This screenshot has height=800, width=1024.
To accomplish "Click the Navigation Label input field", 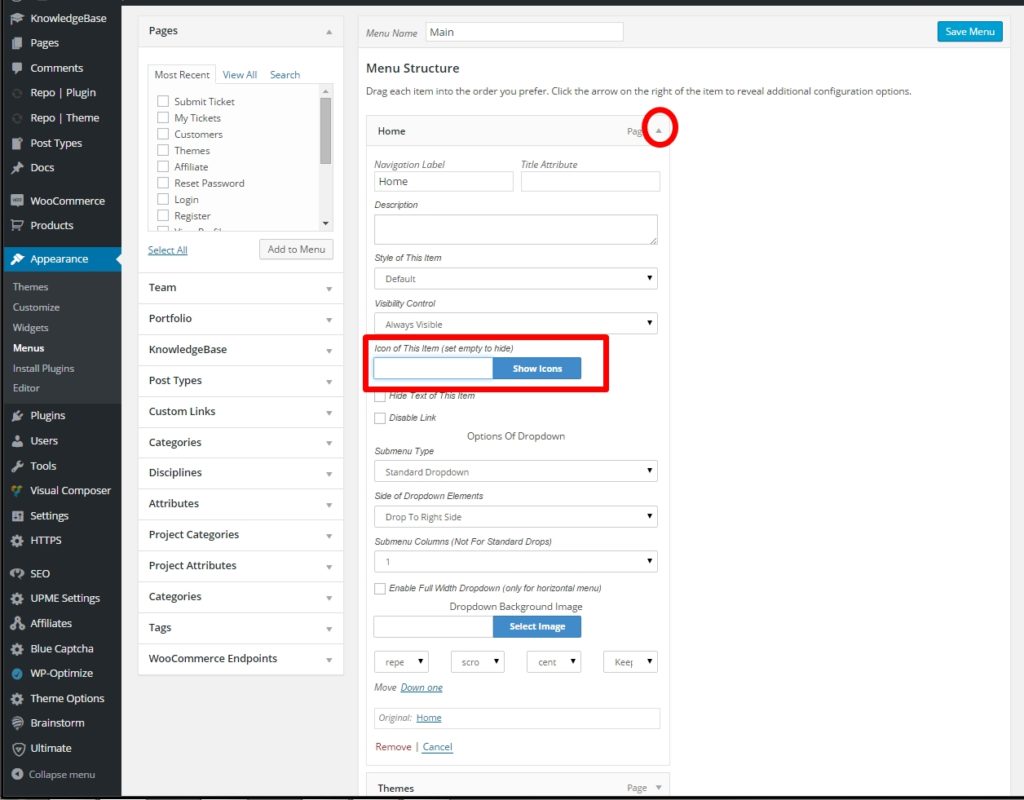I will [x=443, y=182].
